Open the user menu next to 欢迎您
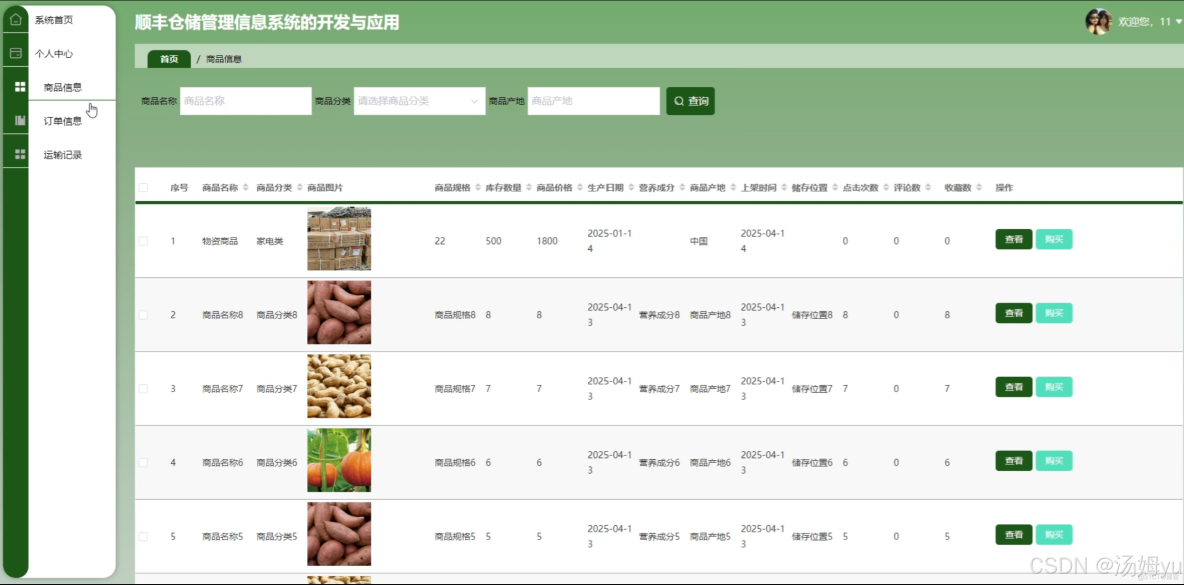The height and width of the screenshot is (585, 1184). [1146, 20]
